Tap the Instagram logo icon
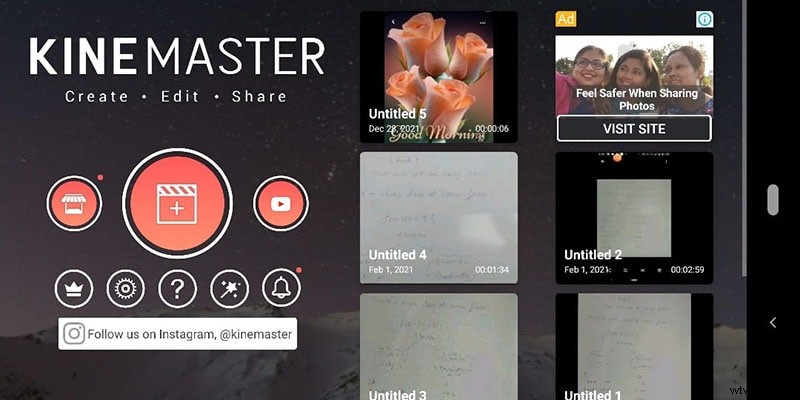This screenshot has height=400, width=800. pos(74,334)
